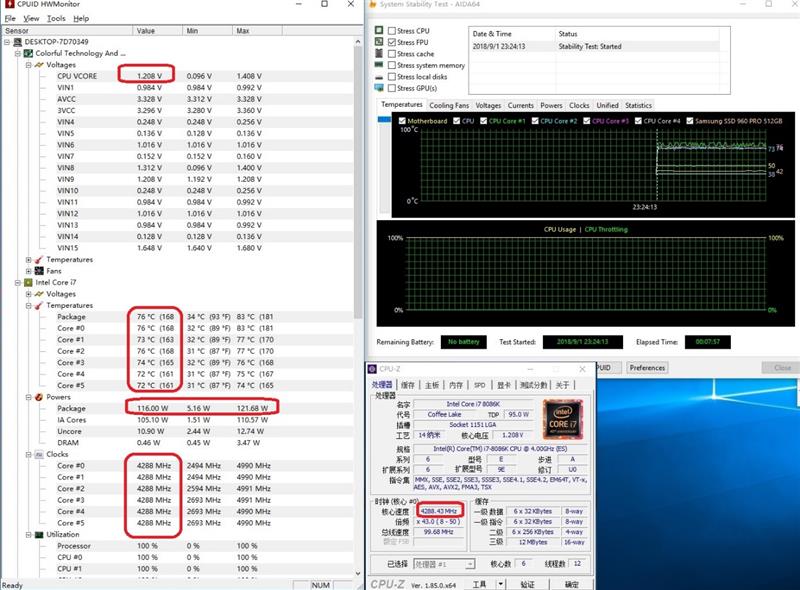Collapse the Utilization node

click(x=29, y=534)
